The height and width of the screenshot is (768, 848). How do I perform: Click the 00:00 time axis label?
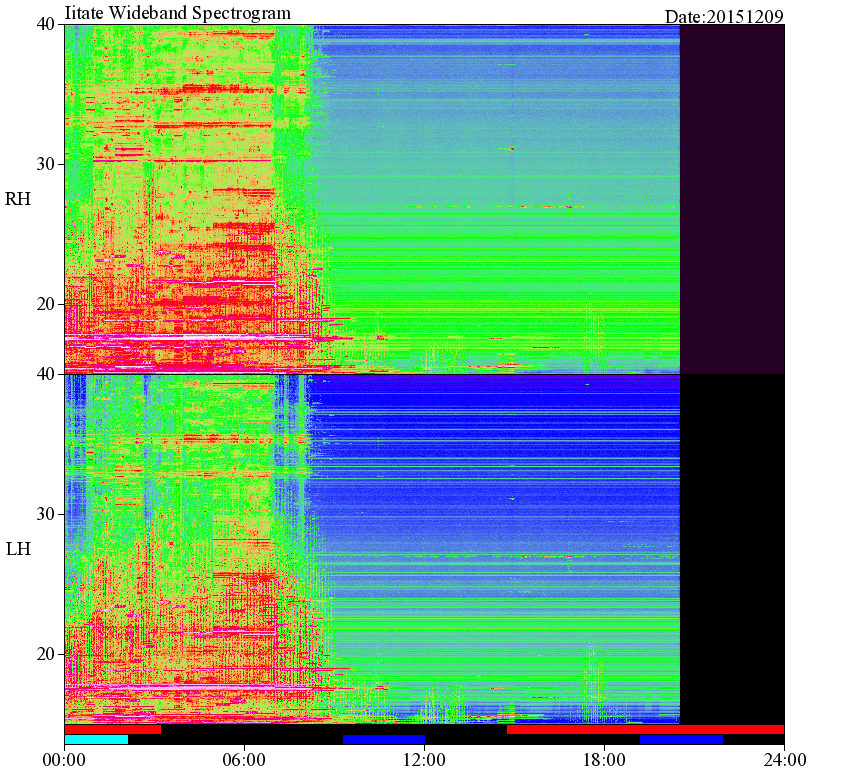tap(64, 759)
